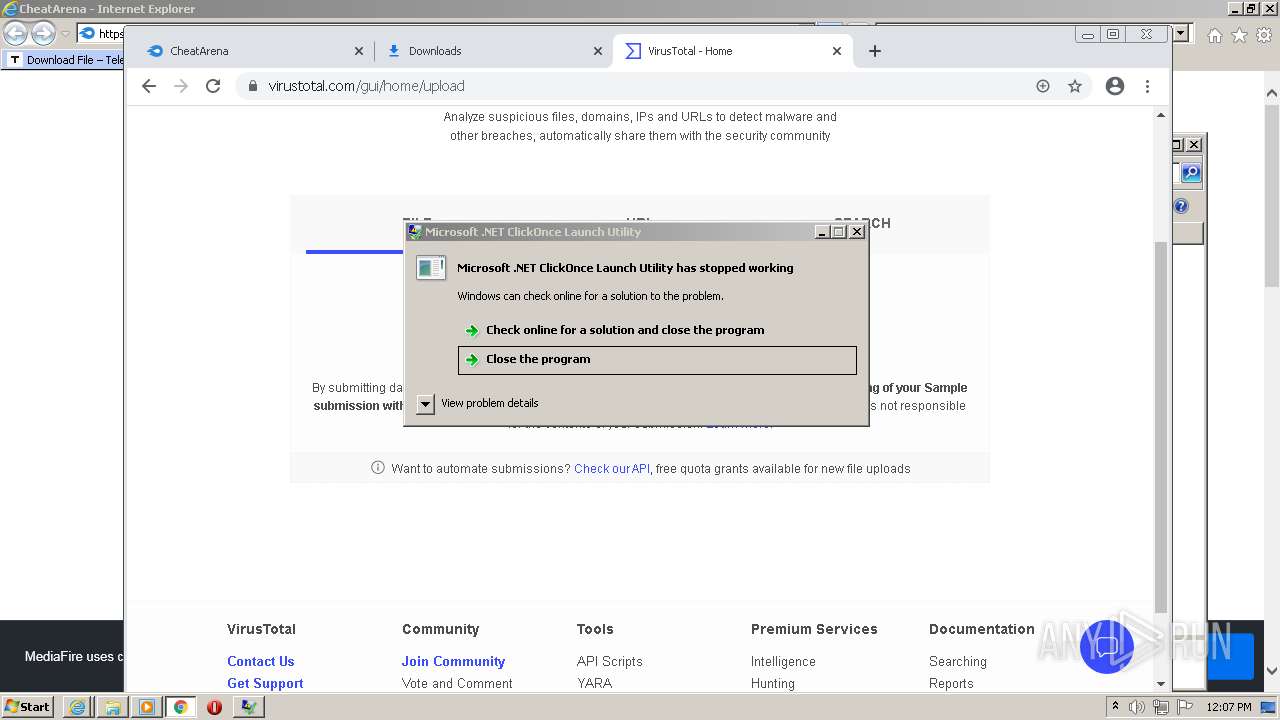Click the search magnifier icon in background window

coord(1190,173)
